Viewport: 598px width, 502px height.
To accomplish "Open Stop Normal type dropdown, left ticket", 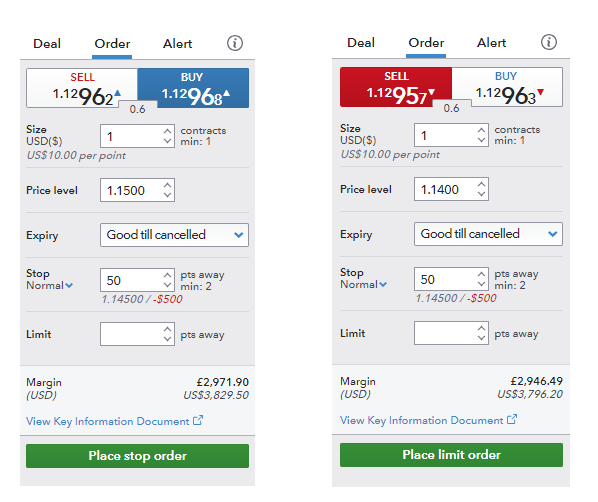I will pos(49,285).
